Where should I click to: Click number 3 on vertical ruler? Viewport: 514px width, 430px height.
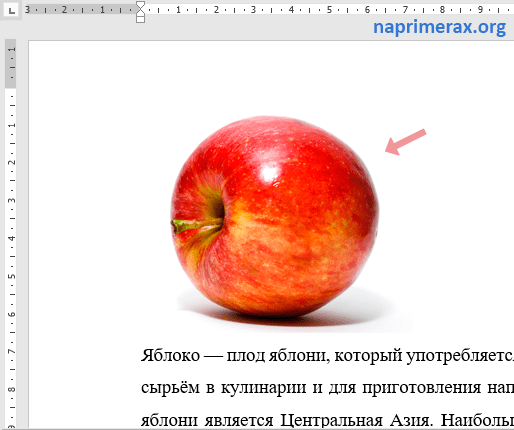12,200
